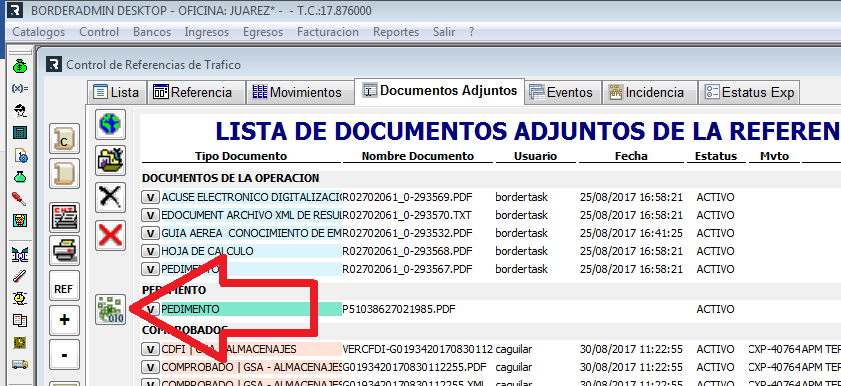Switch to the Estatus Exp tab
Viewport: 841px width, 386px height.
click(749, 92)
